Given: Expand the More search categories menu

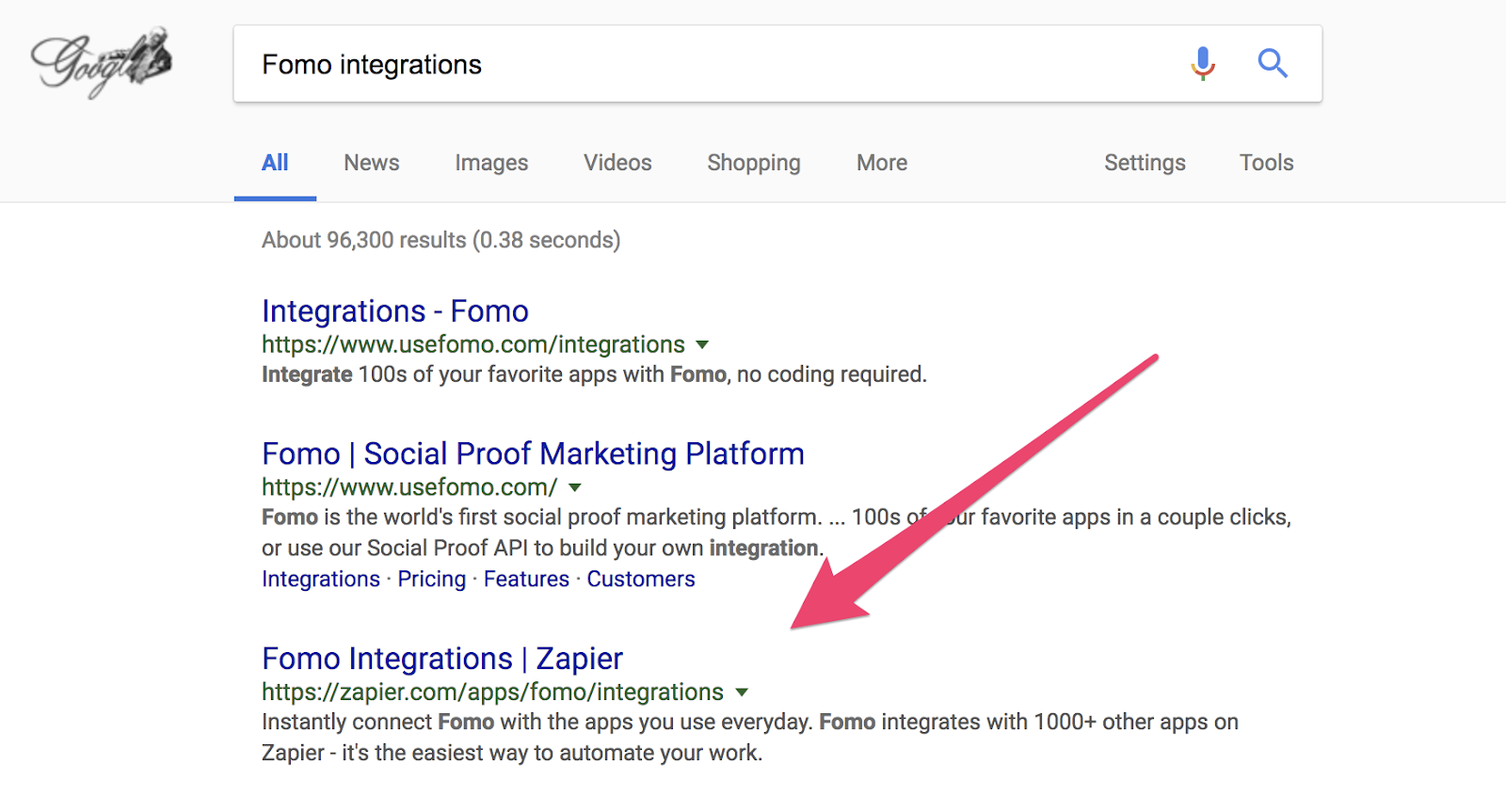Looking at the screenshot, I should [881, 163].
